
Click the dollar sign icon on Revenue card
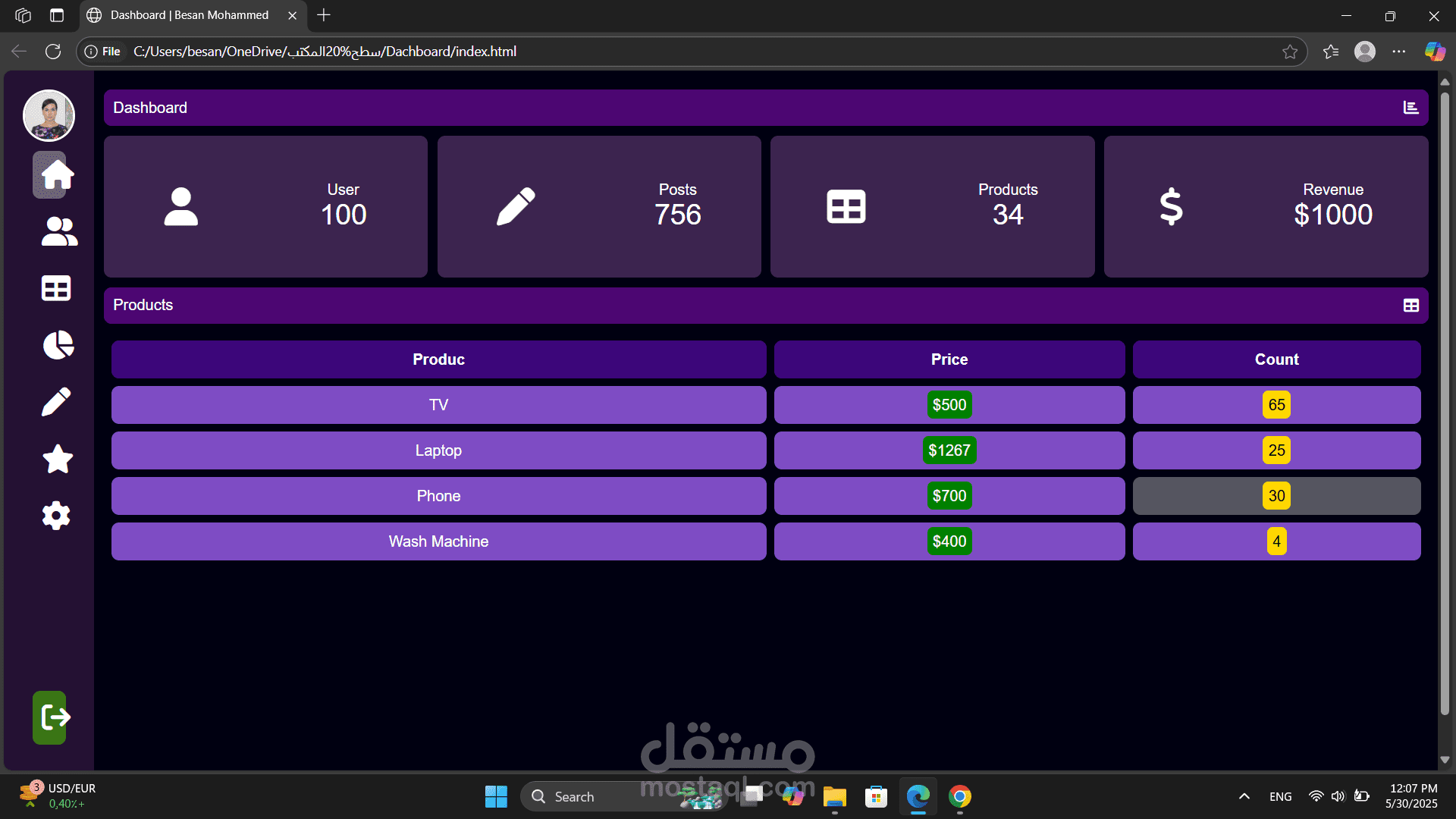(x=1171, y=206)
